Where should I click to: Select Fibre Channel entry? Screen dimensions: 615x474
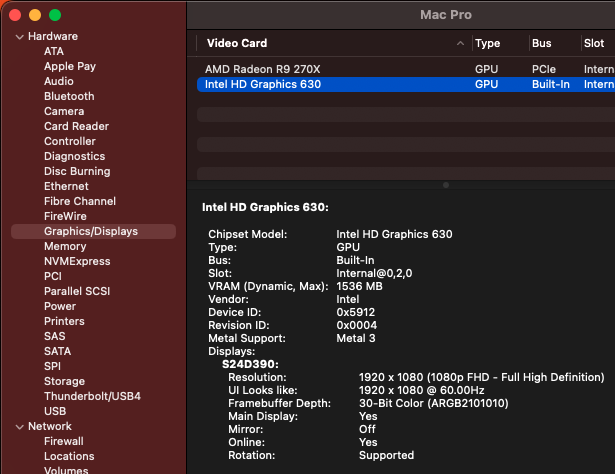[x=80, y=201]
